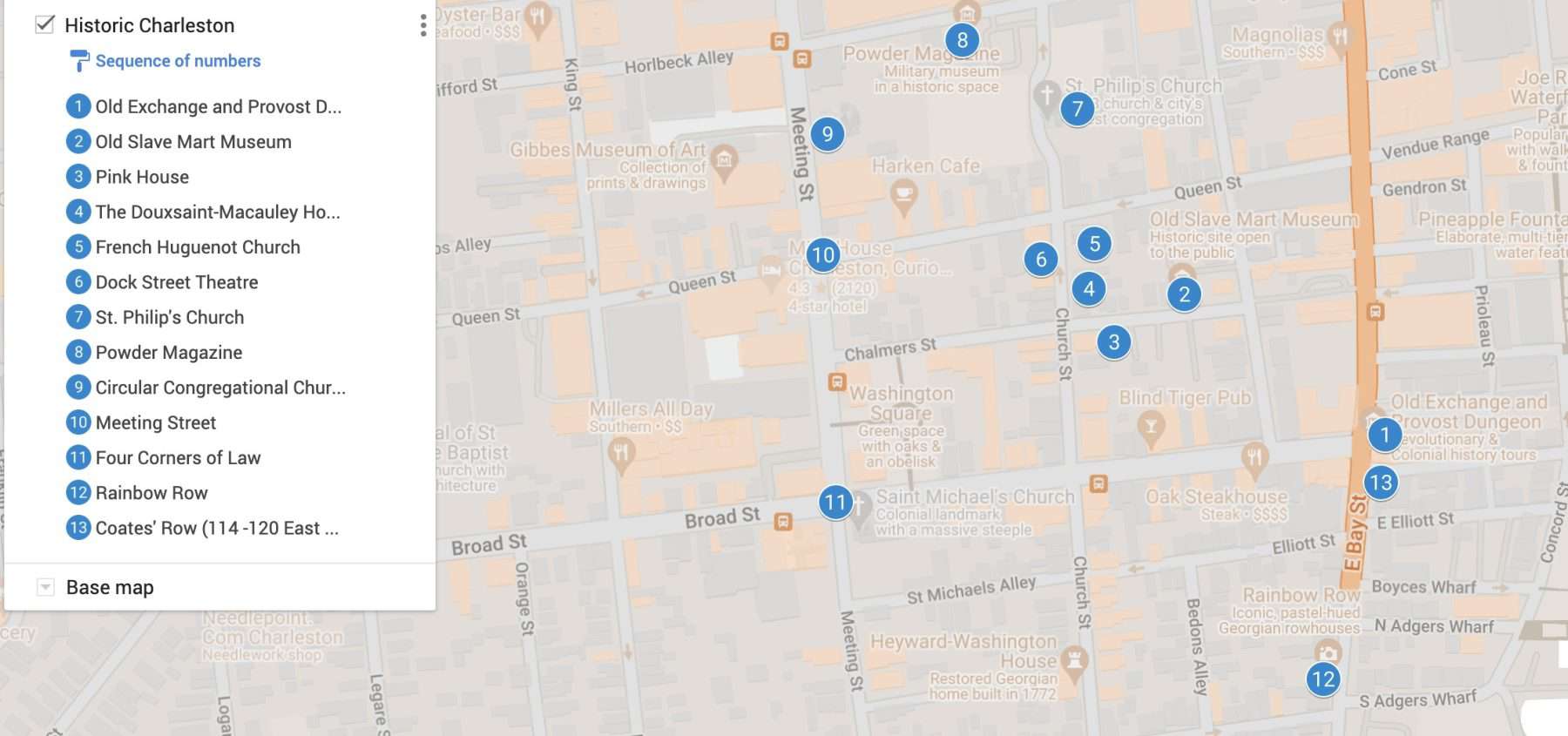This screenshot has width=1568, height=736.
Task: Click the Pineapple Fountain map label
Action: coord(1492,219)
